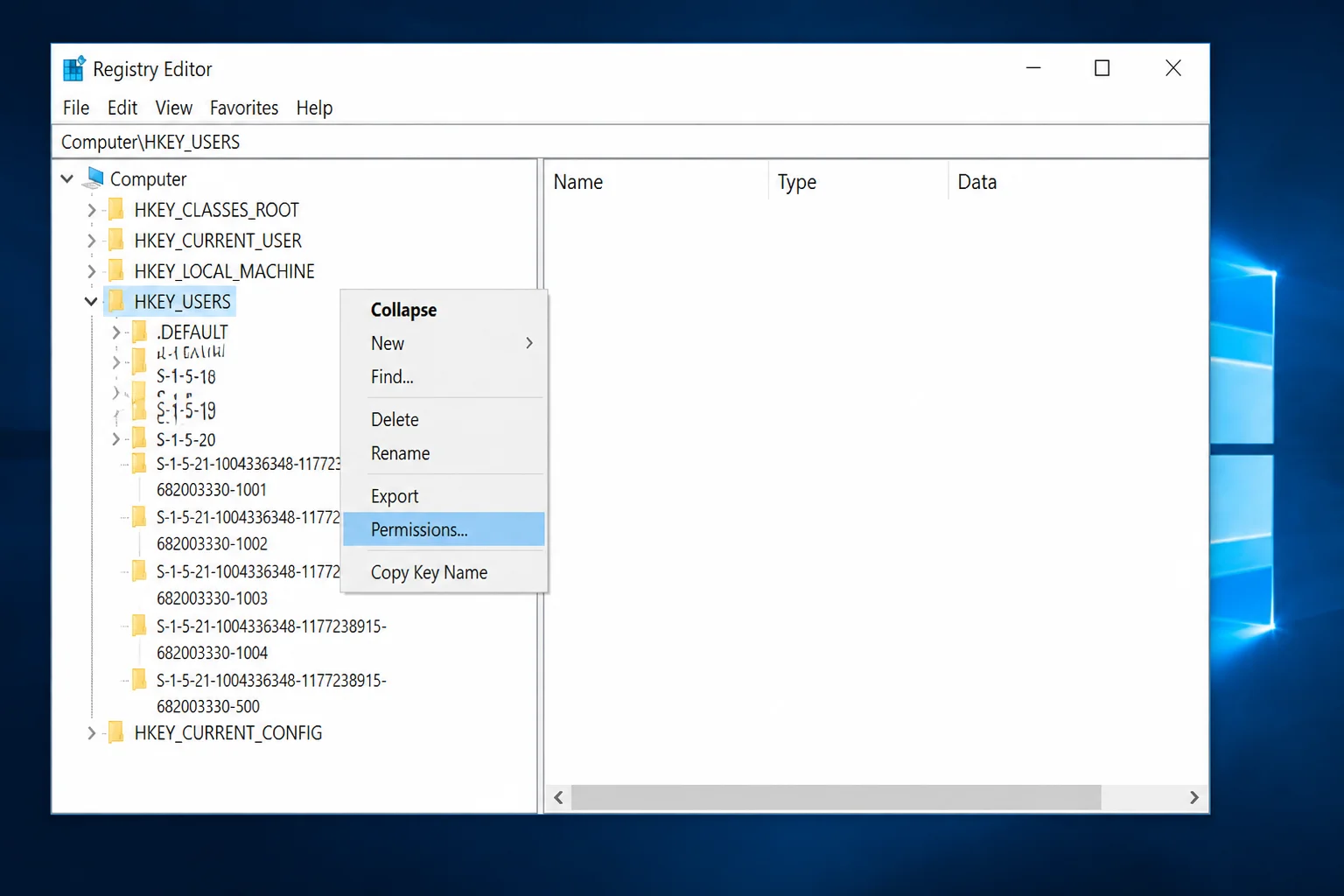Open the Edit menu
The width and height of the screenshot is (1344, 896).
[122, 108]
